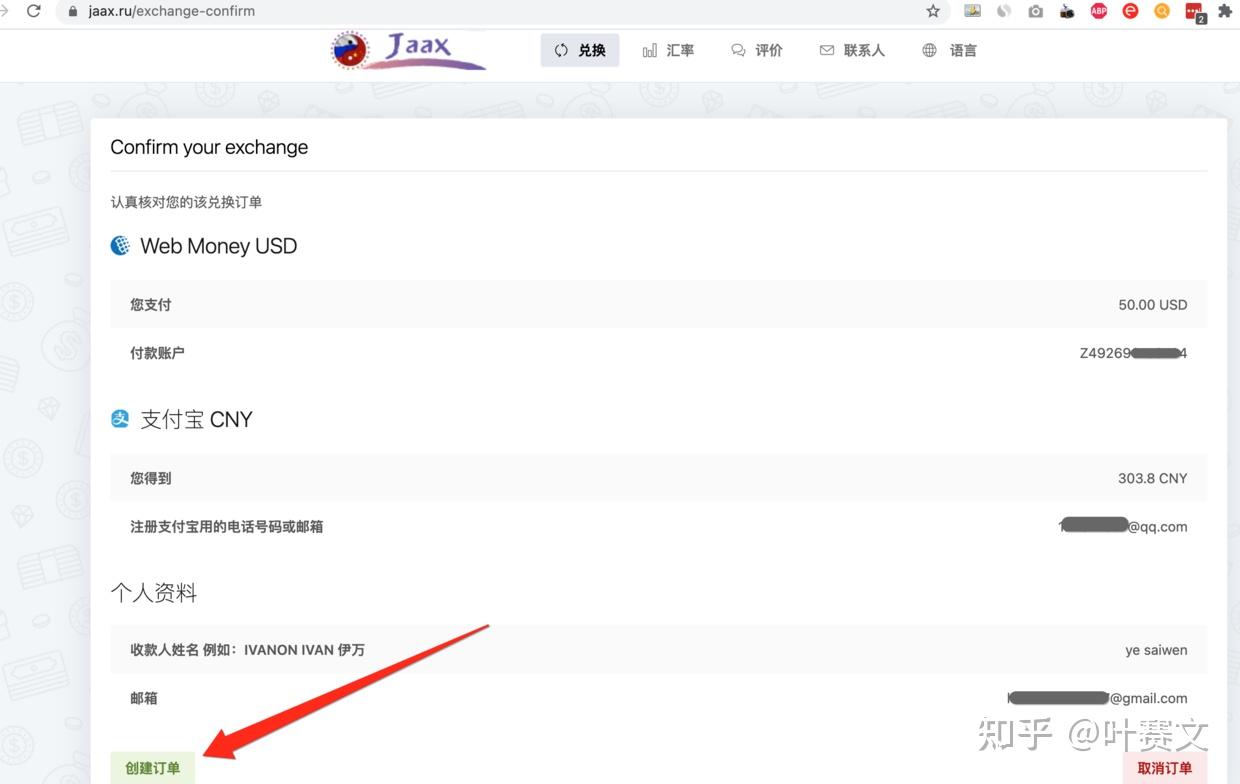Open the 汇率 rates tab
The width and height of the screenshot is (1240, 784).
pyautogui.click(x=668, y=50)
